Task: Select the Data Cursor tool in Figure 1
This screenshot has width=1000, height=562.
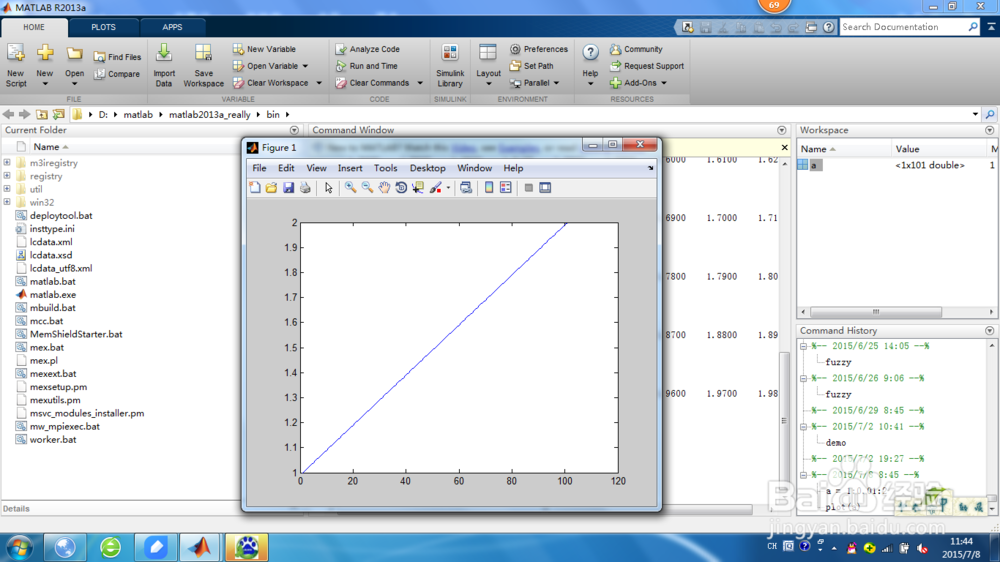Action: click(418, 188)
